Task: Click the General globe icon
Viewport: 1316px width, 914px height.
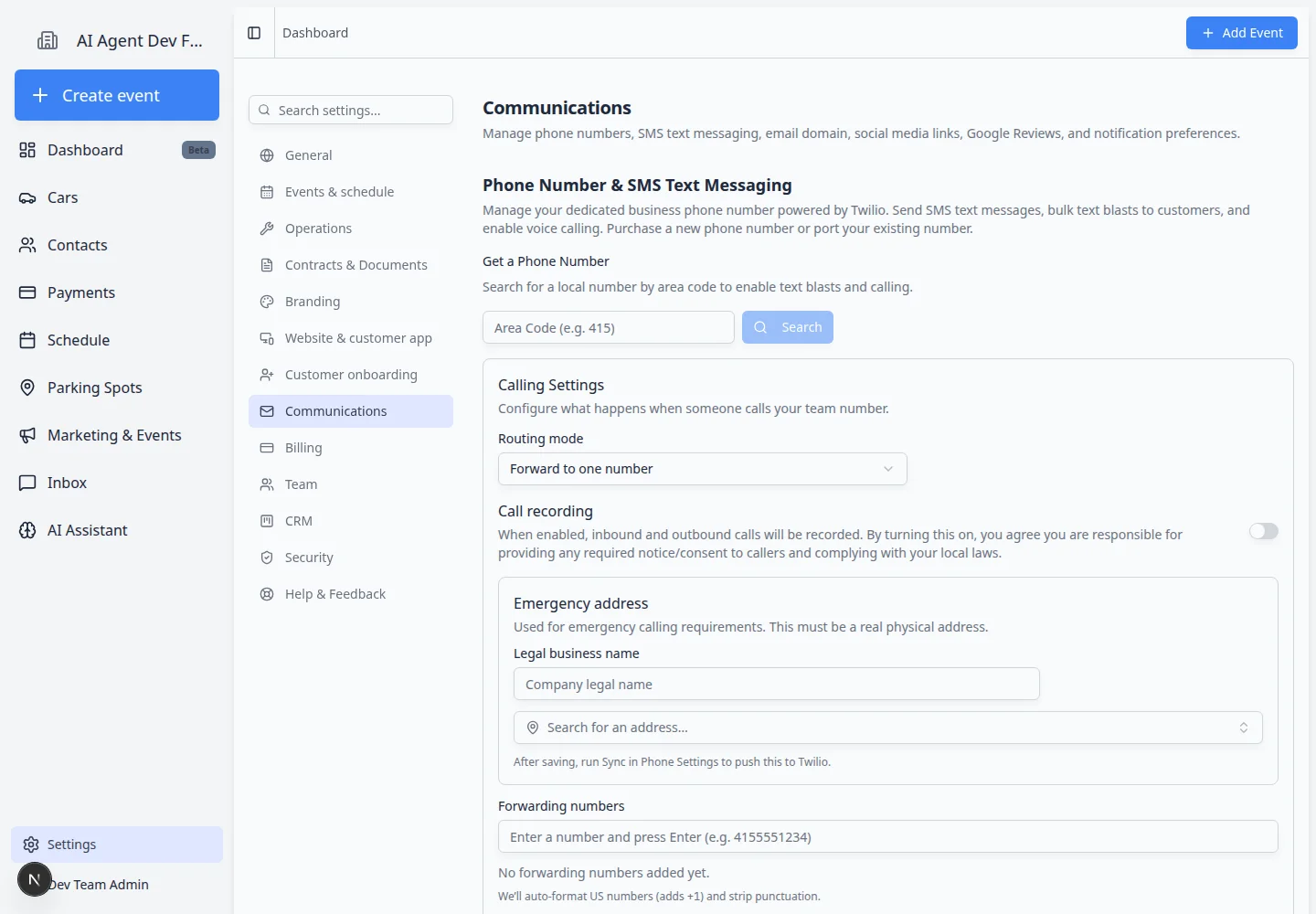Action: 267,155
